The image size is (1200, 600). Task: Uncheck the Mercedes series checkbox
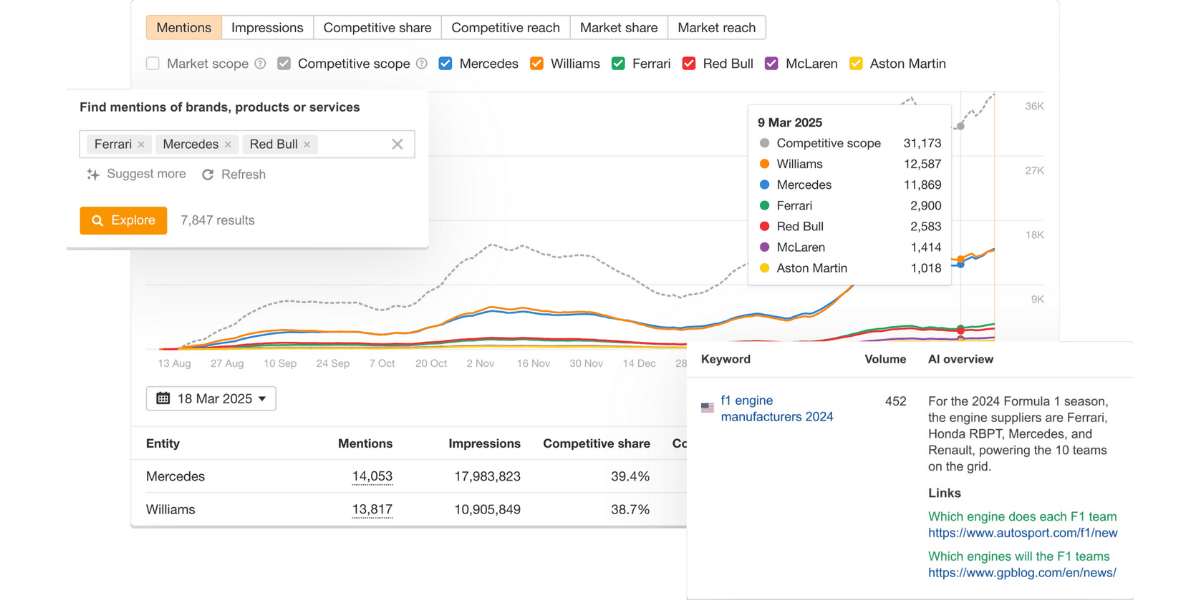446,63
